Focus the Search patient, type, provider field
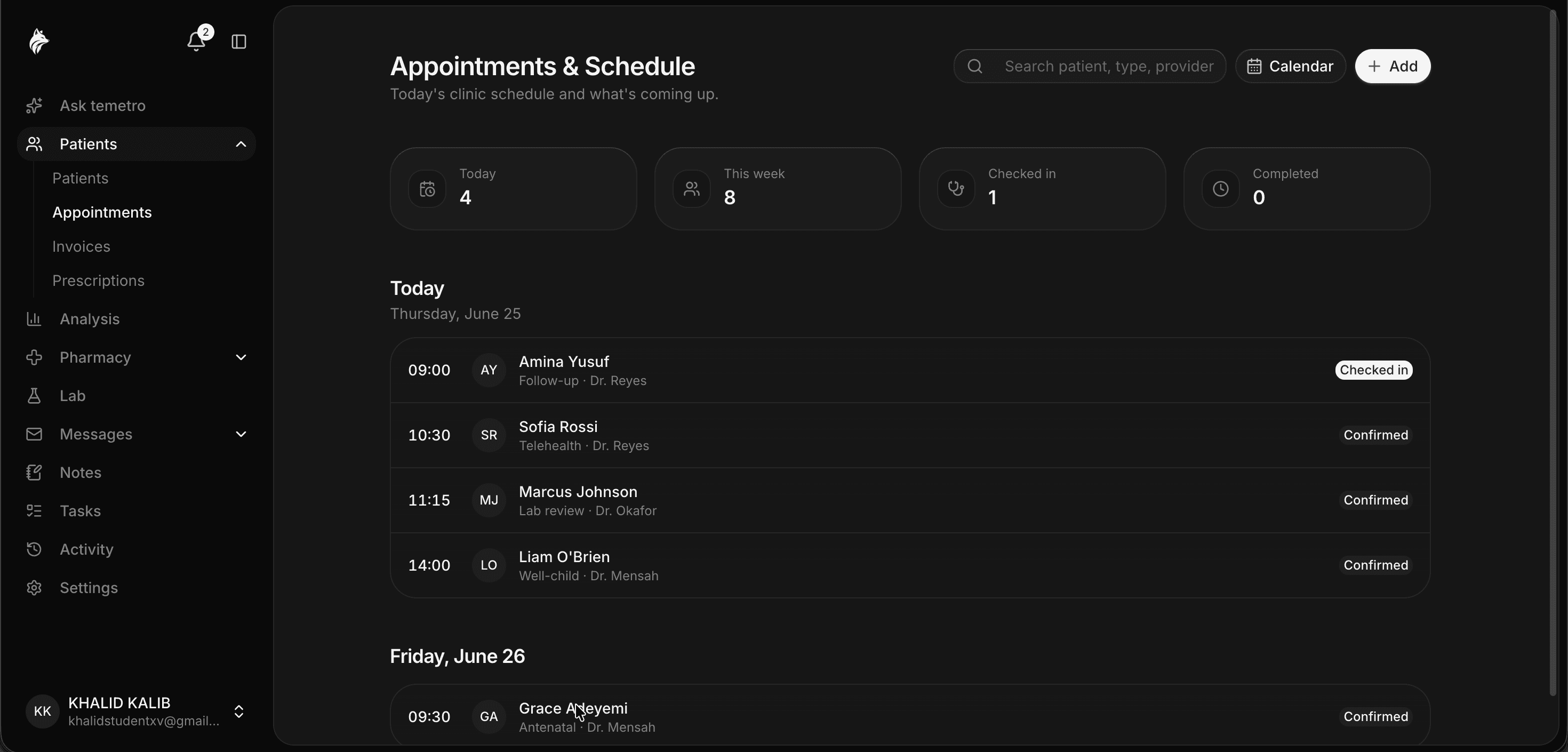 click(1090, 66)
